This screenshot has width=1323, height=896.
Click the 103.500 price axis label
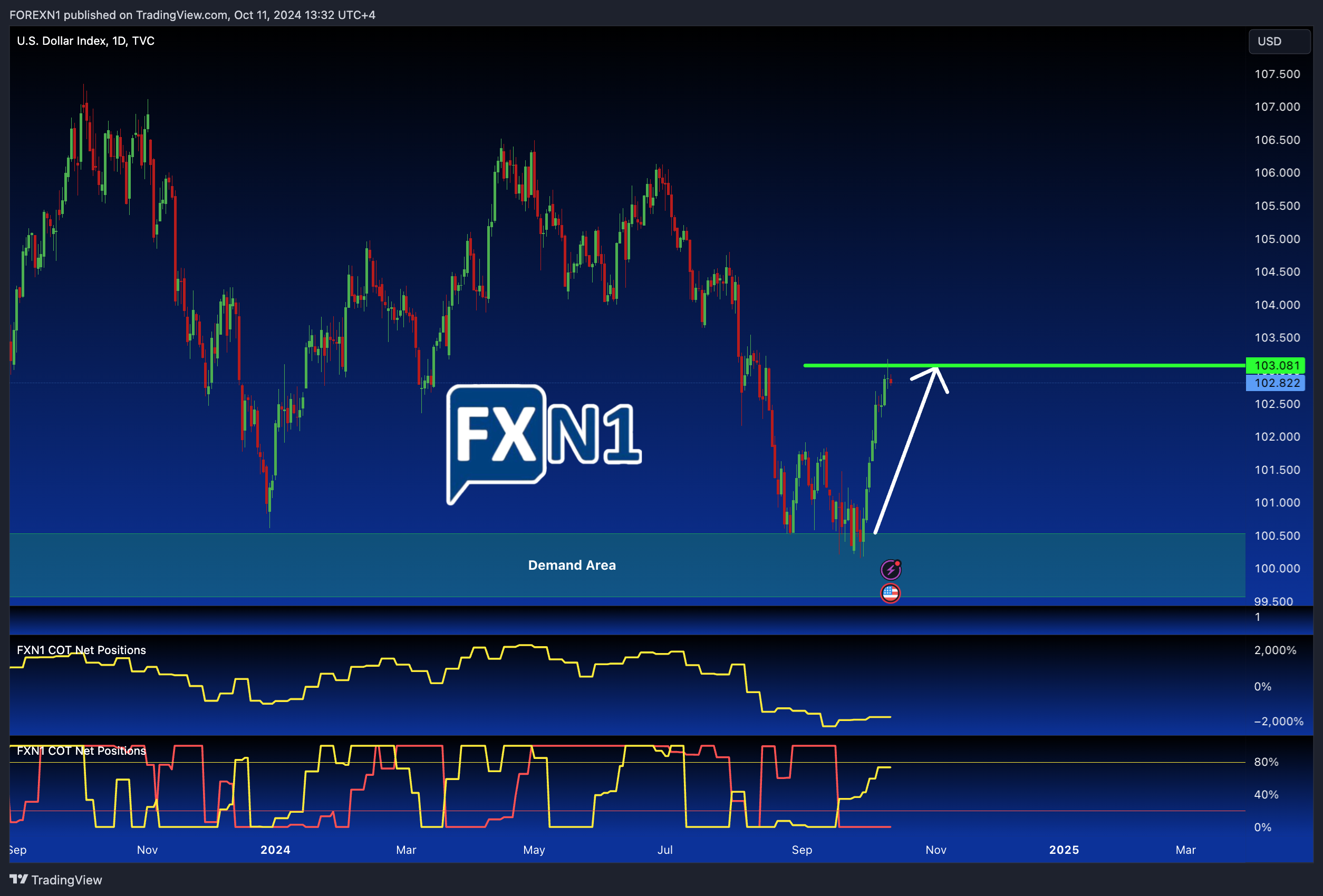click(x=1277, y=337)
